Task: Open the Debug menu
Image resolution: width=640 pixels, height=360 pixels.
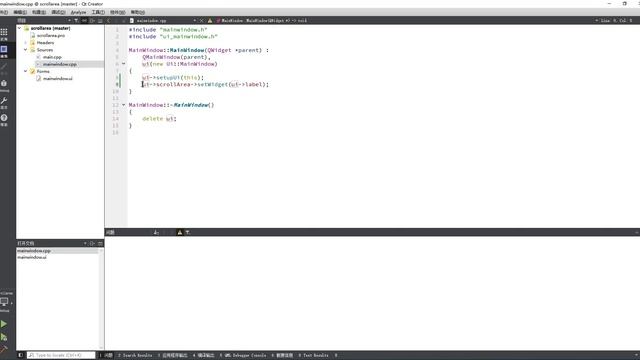Action: click(x=58, y=12)
